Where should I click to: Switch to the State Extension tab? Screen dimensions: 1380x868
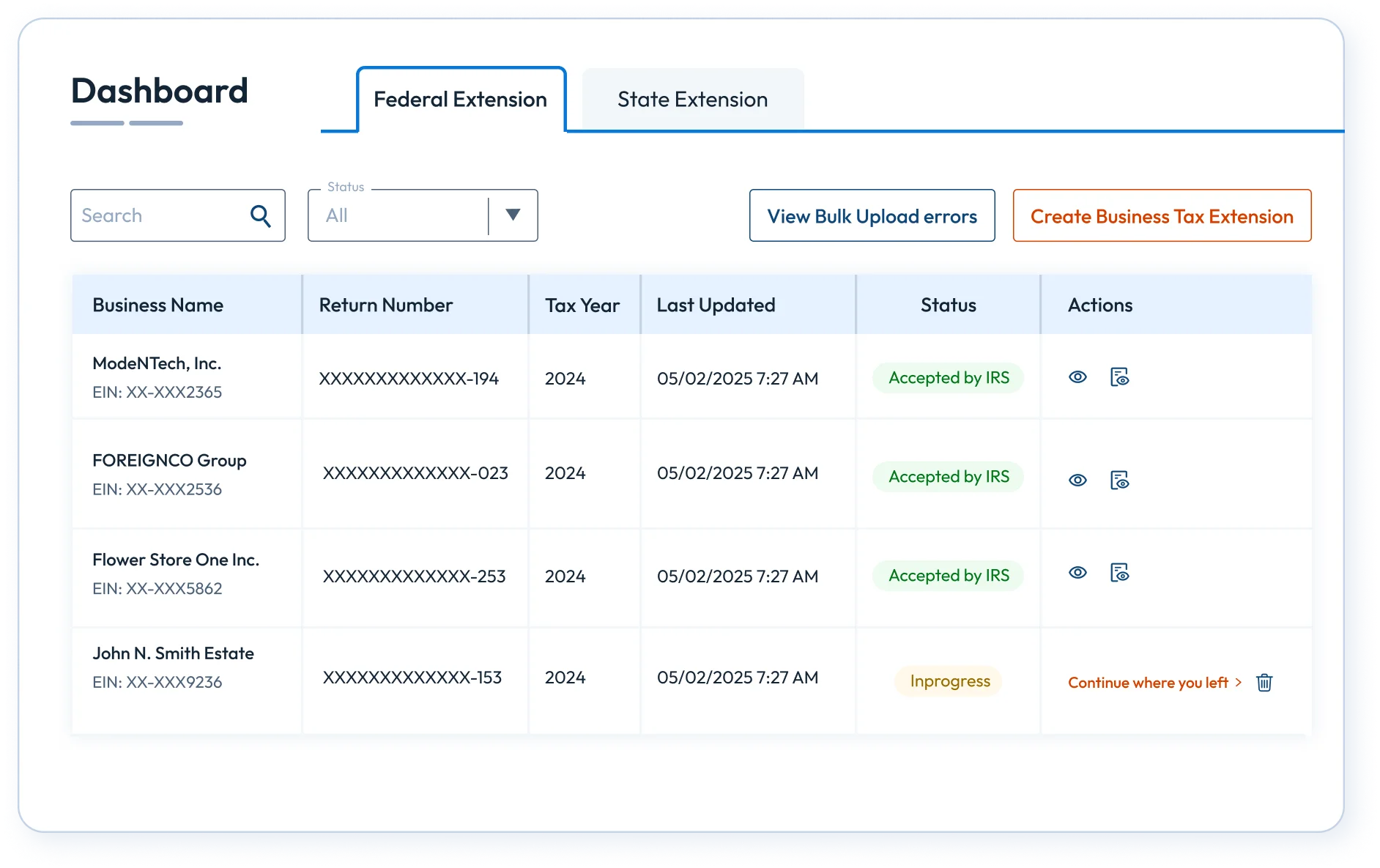693,100
